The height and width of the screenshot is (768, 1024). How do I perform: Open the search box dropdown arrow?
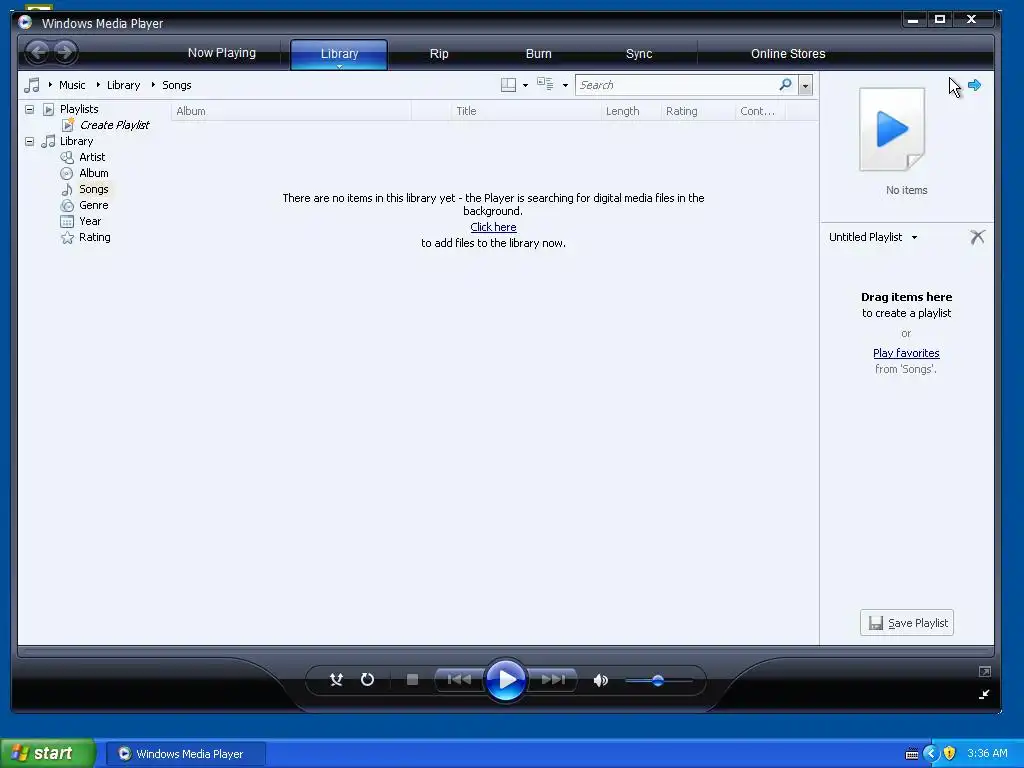click(x=805, y=85)
